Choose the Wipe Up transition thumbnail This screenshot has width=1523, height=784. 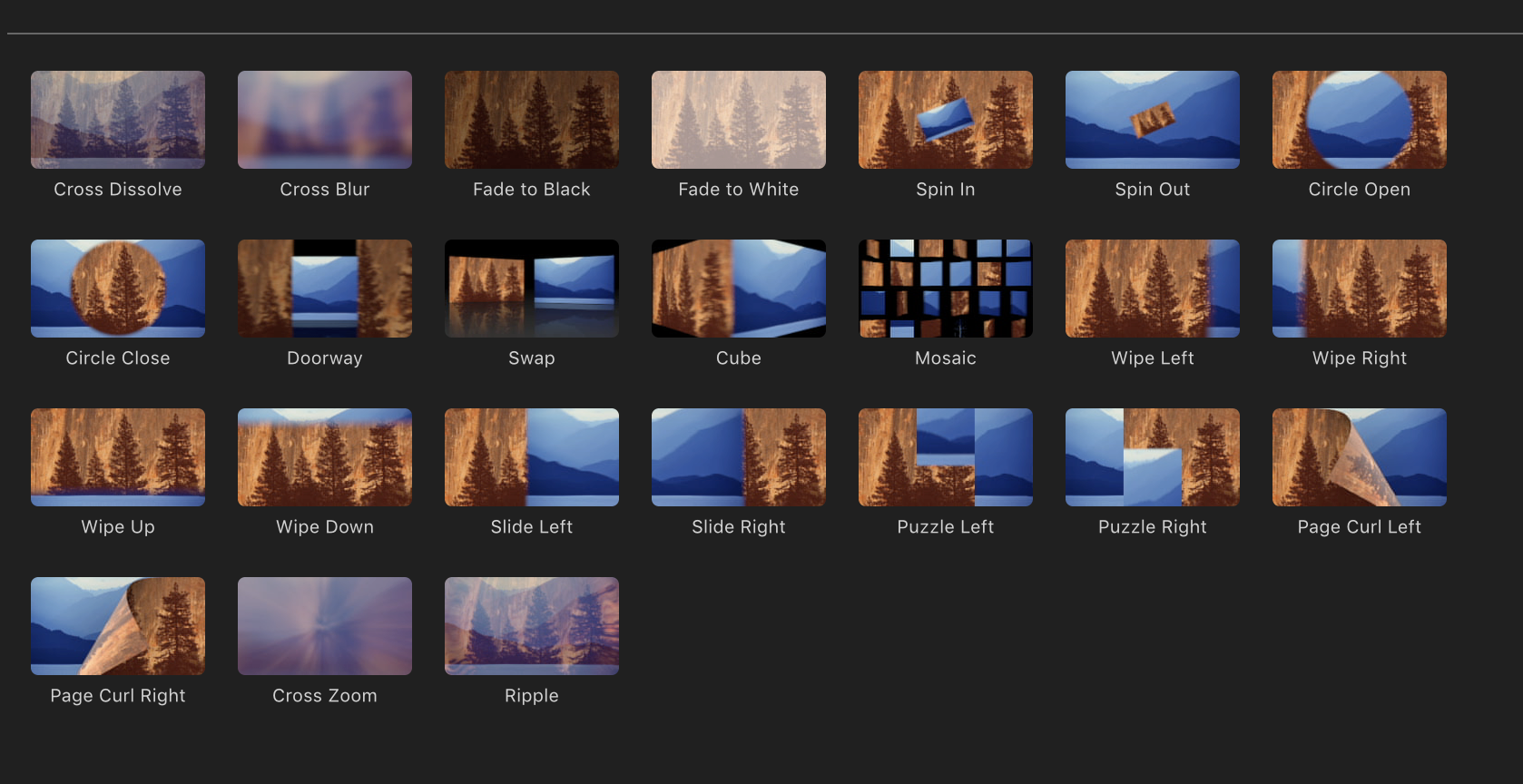point(118,457)
